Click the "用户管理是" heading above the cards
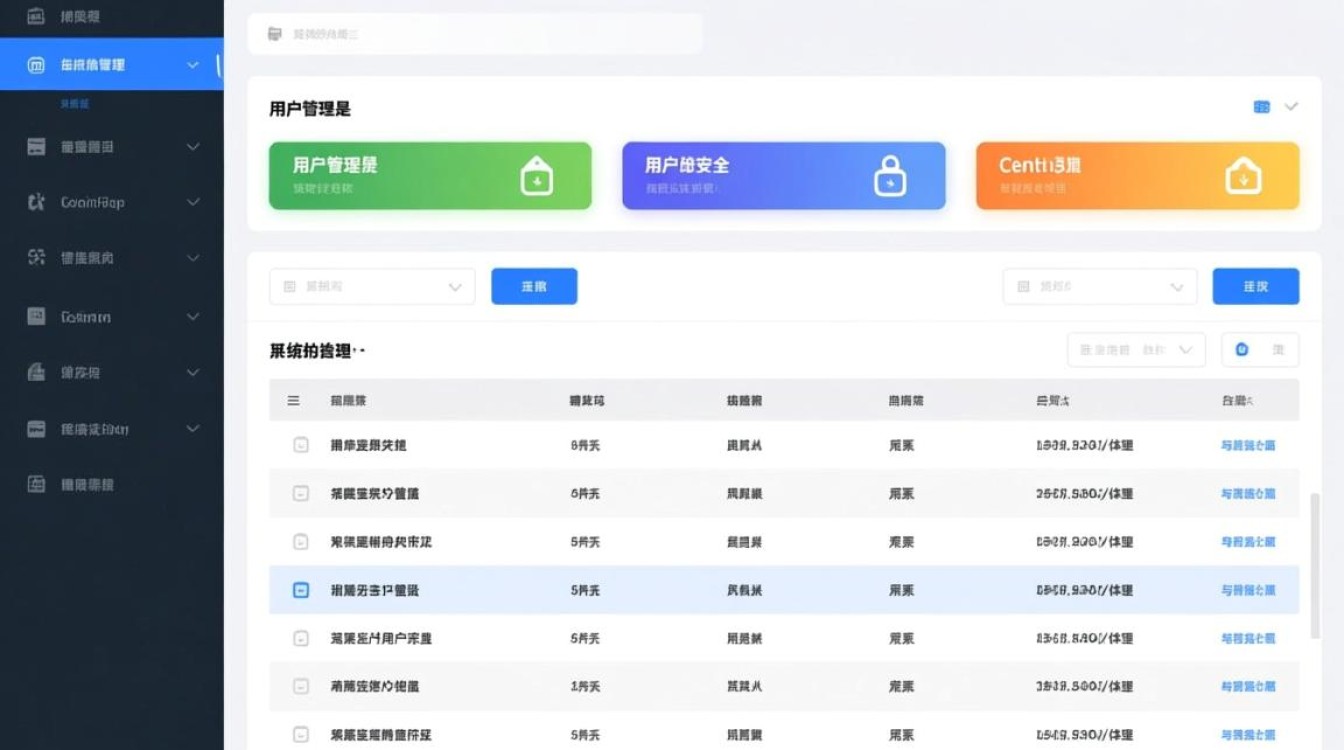The image size is (1344, 750). [x=310, y=109]
